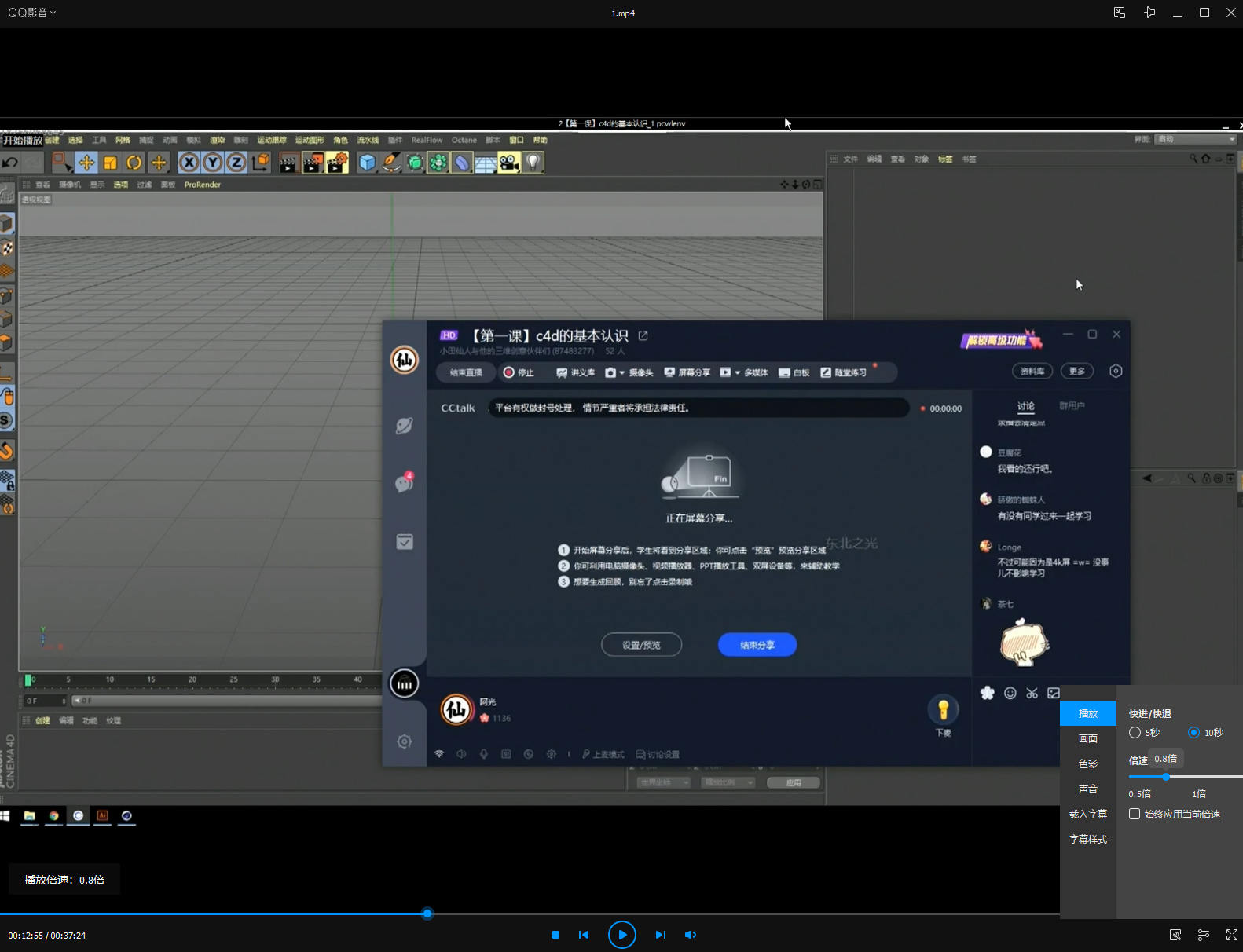Screen dimensions: 1243x952
Task: Select the 10秒 seek step option
Action: [x=1193, y=733]
